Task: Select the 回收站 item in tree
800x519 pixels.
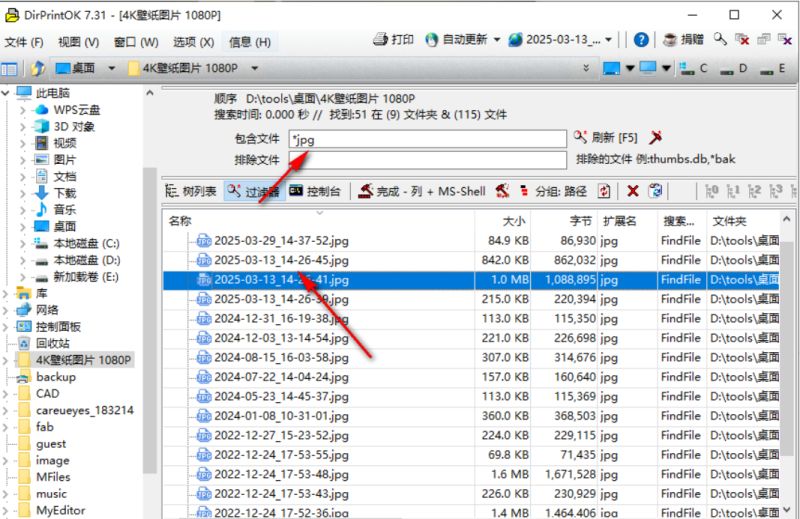Action: click(x=53, y=343)
